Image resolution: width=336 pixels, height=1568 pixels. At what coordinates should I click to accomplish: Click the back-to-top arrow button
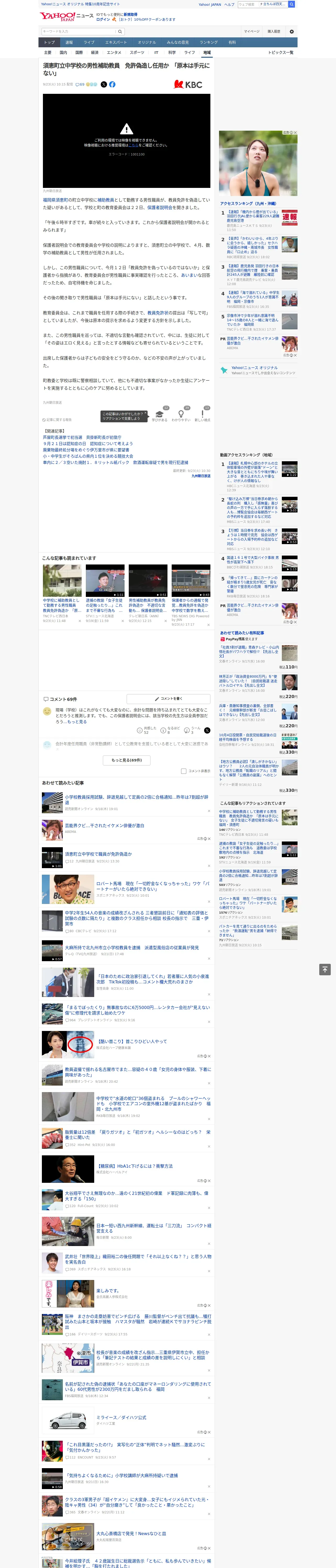(325, 969)
